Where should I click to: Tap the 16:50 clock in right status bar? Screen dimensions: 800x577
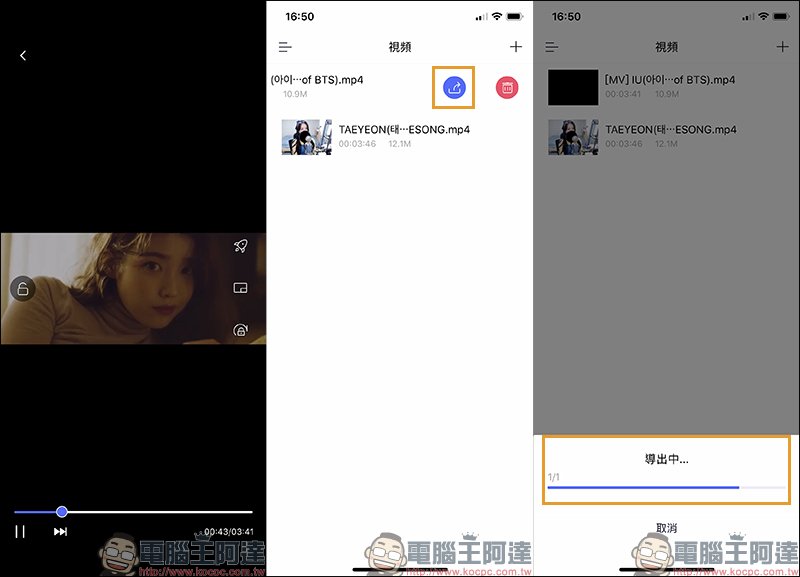(x=566, y=17)
